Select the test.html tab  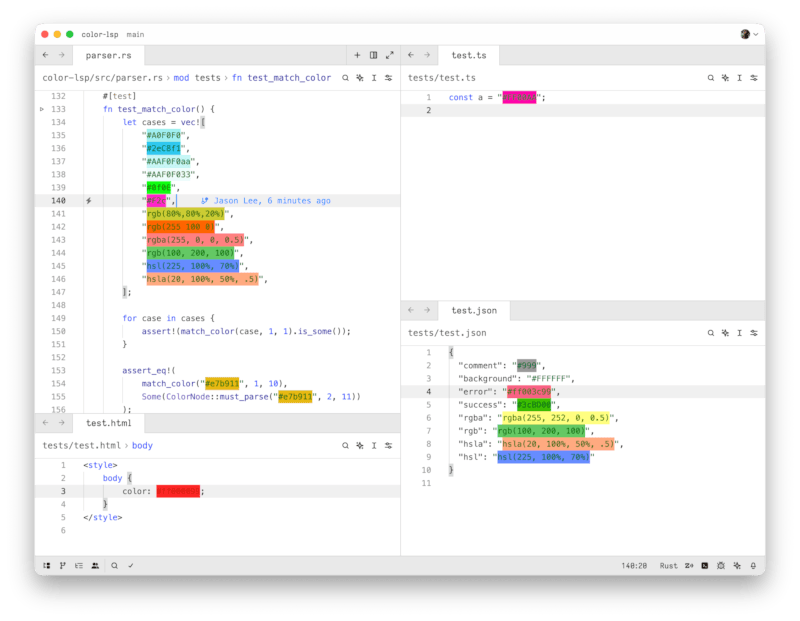(110, 423)
